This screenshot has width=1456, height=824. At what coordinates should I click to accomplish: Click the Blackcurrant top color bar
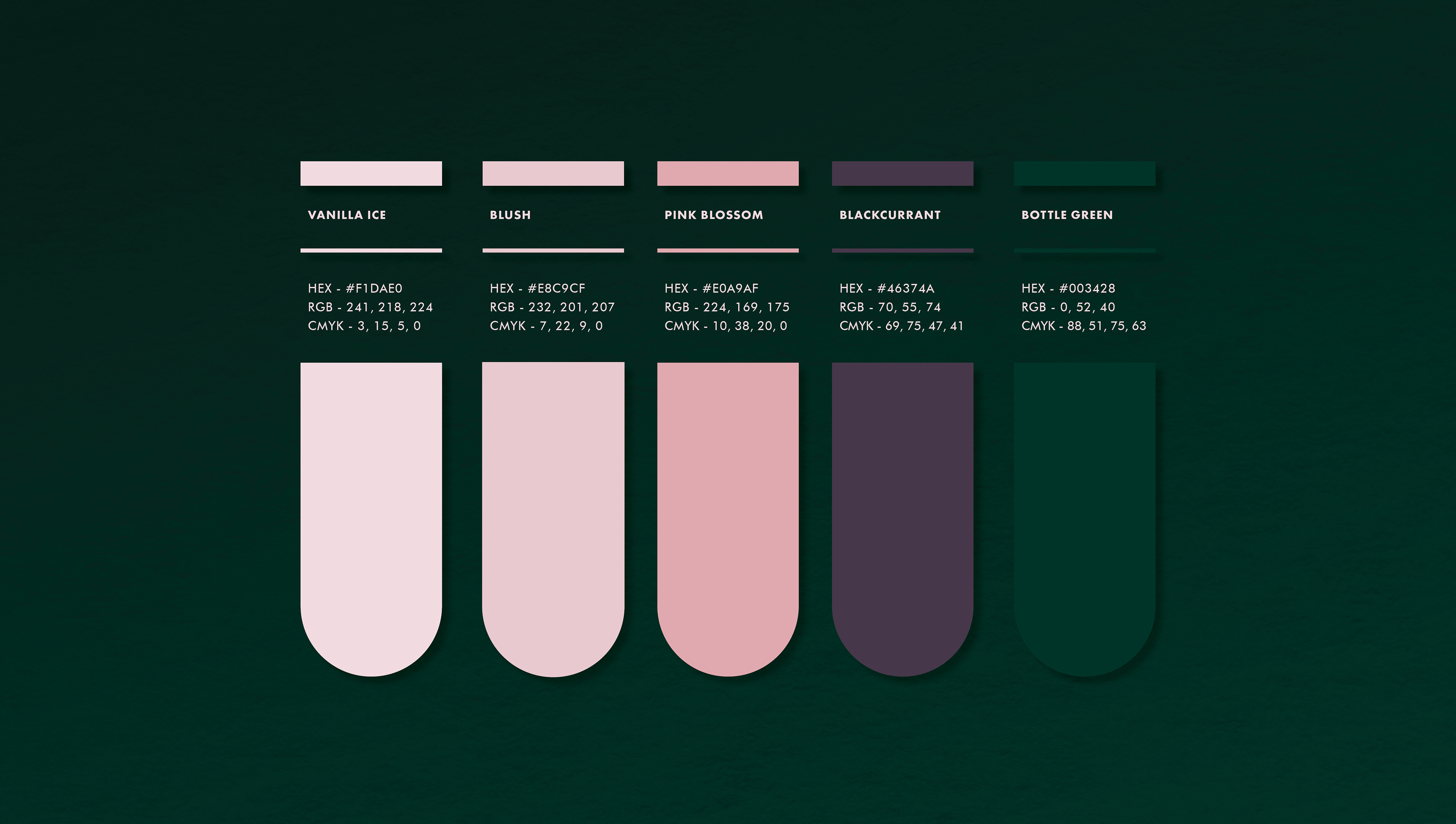902,173
